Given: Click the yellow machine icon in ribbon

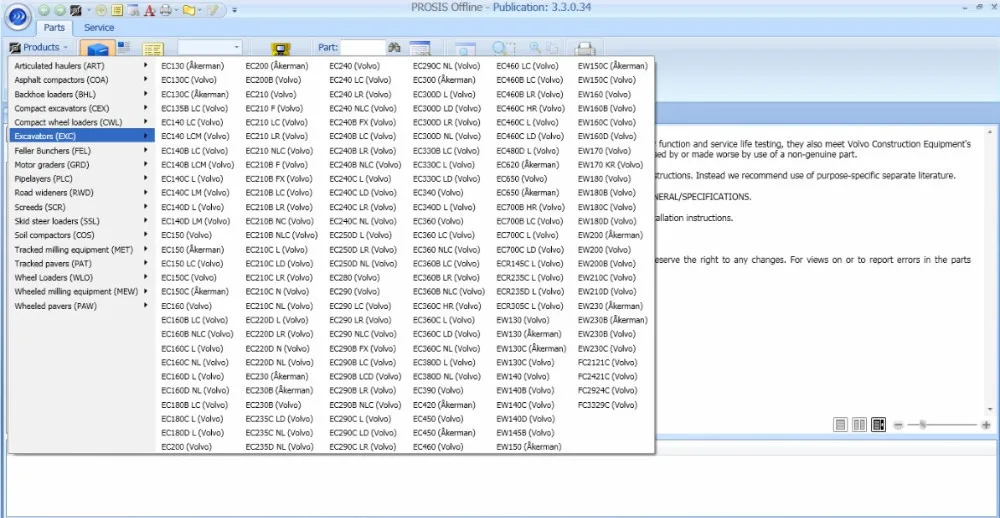Looking at the screenshot, I should coord(281,50).
